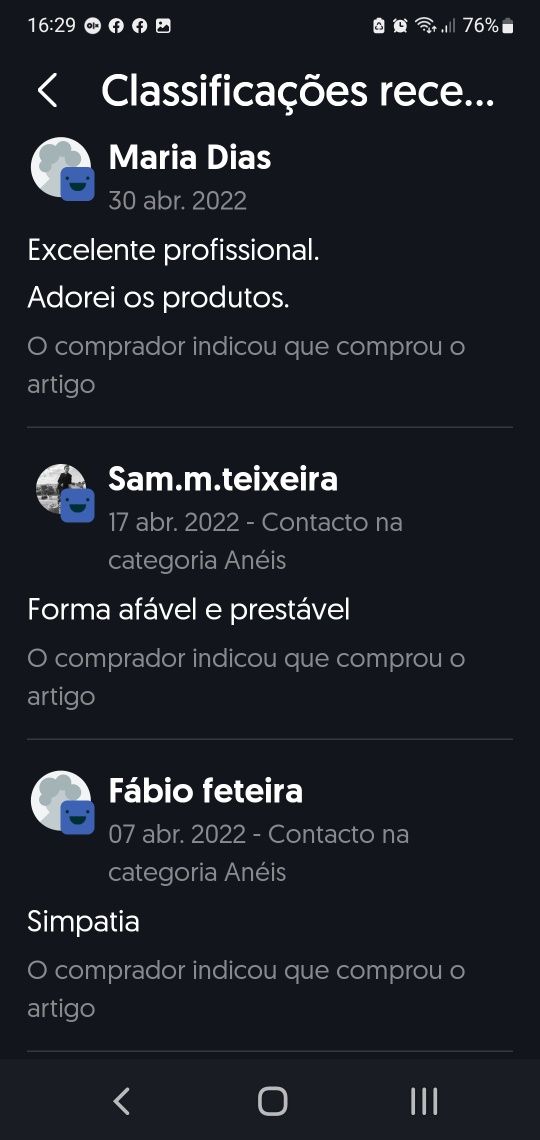
Task: Tap the smiley badge on Fábio feteira avatar
Action: pos(77,817)
